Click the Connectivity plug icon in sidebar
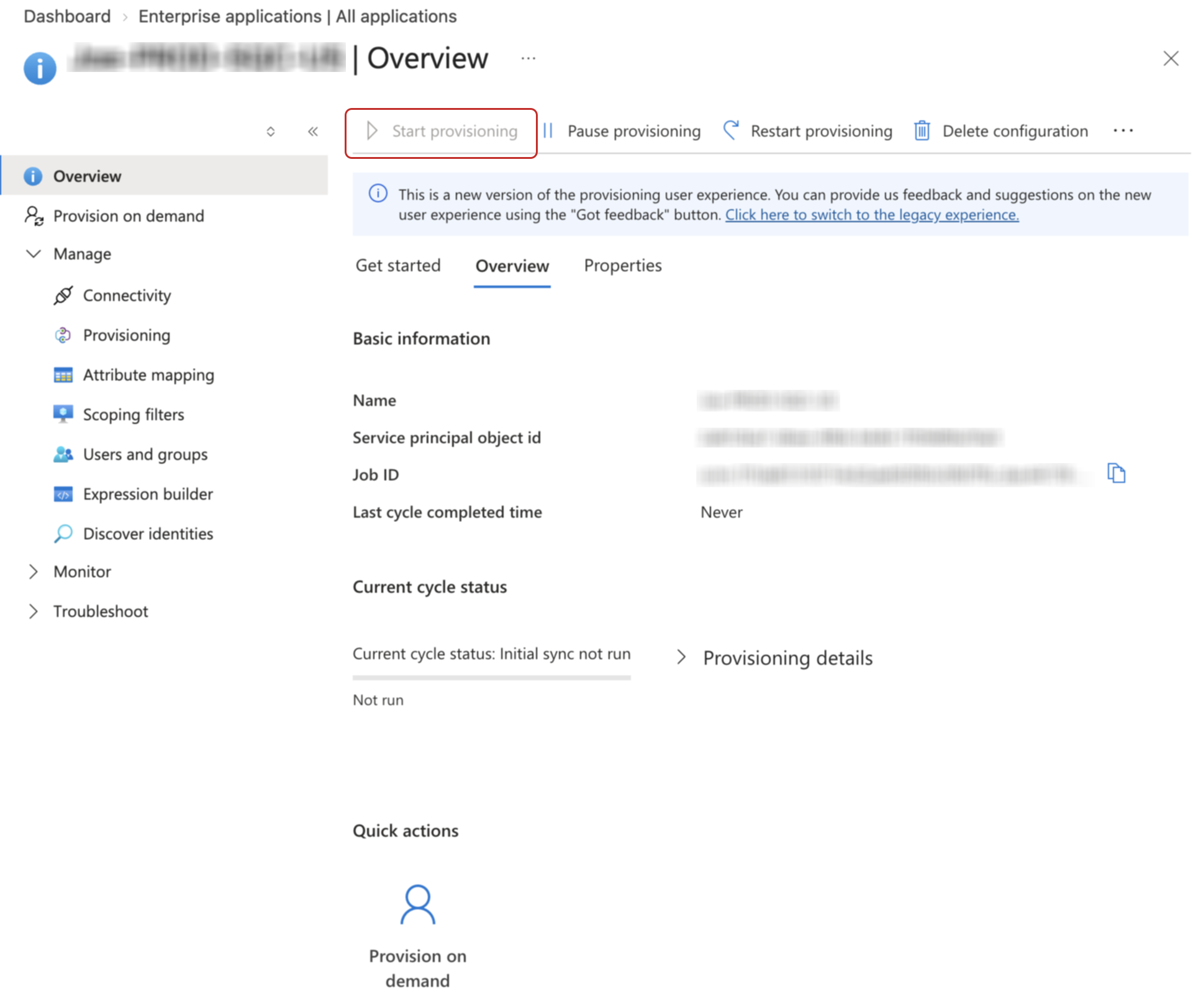Screen dimensions: 1201x1008 (63, 295)
